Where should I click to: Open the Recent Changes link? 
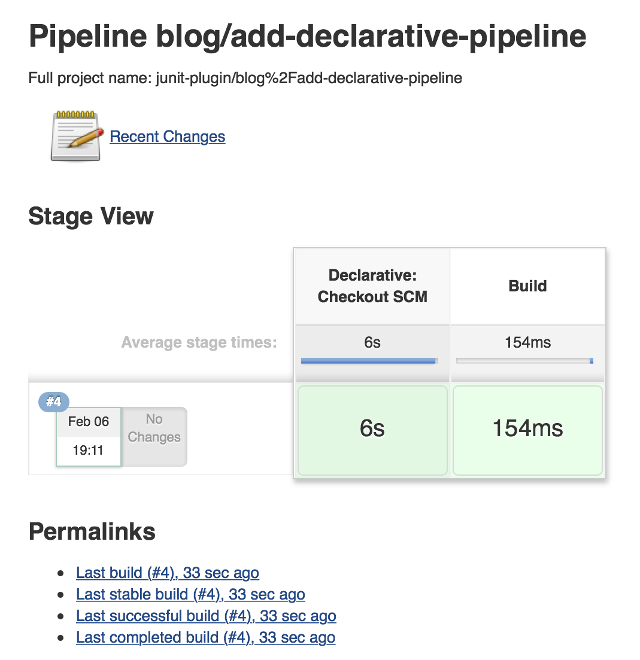(x=167, y=137)
